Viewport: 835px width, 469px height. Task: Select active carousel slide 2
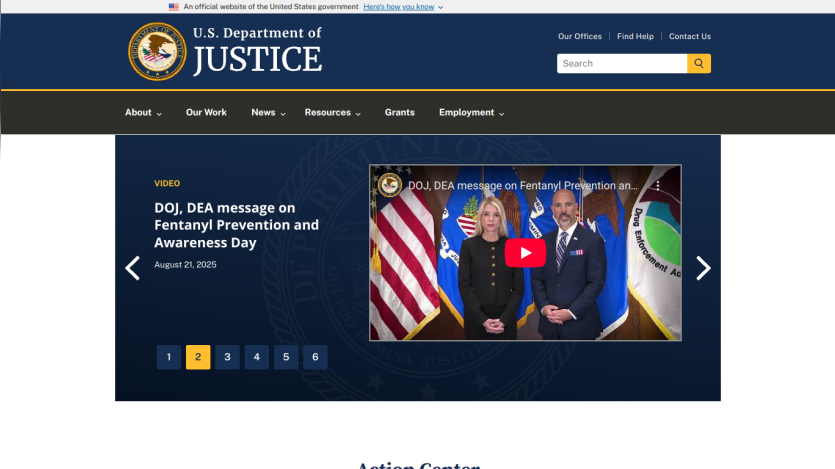198,357
